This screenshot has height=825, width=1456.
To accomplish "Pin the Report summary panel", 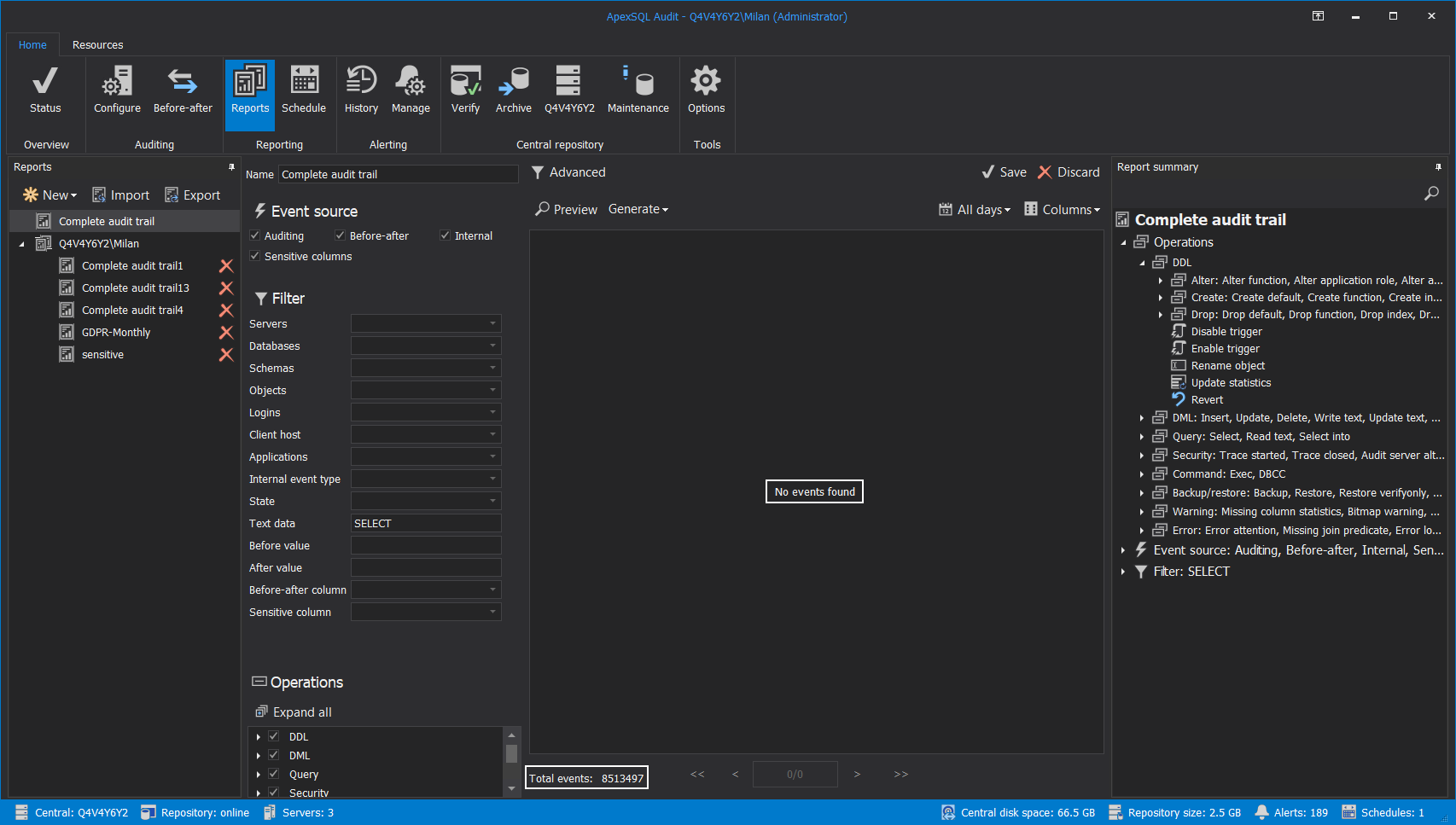I will (x=1438, y=167).
